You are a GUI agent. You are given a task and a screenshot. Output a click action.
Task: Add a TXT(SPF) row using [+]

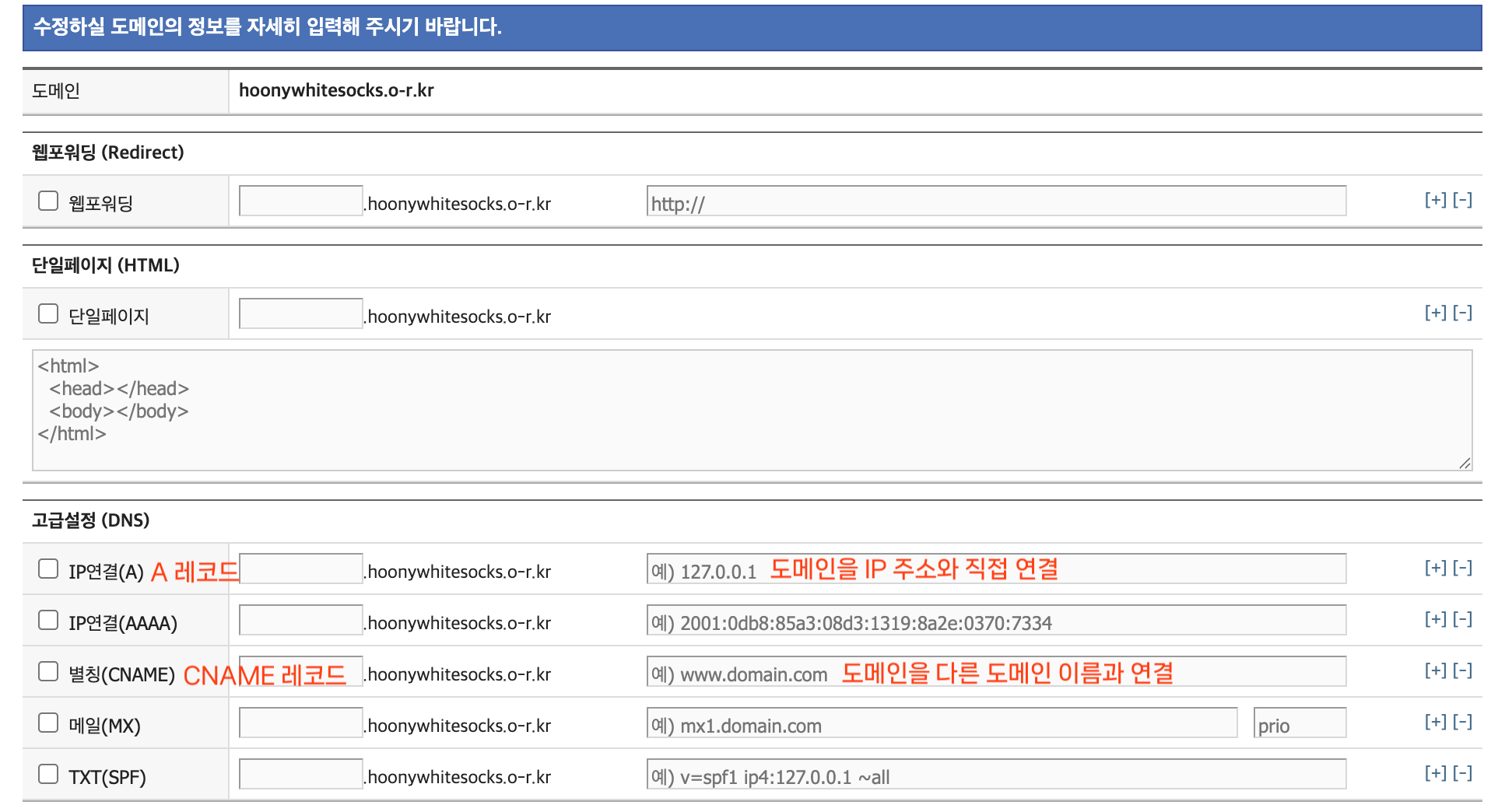tap(1435, 773)
